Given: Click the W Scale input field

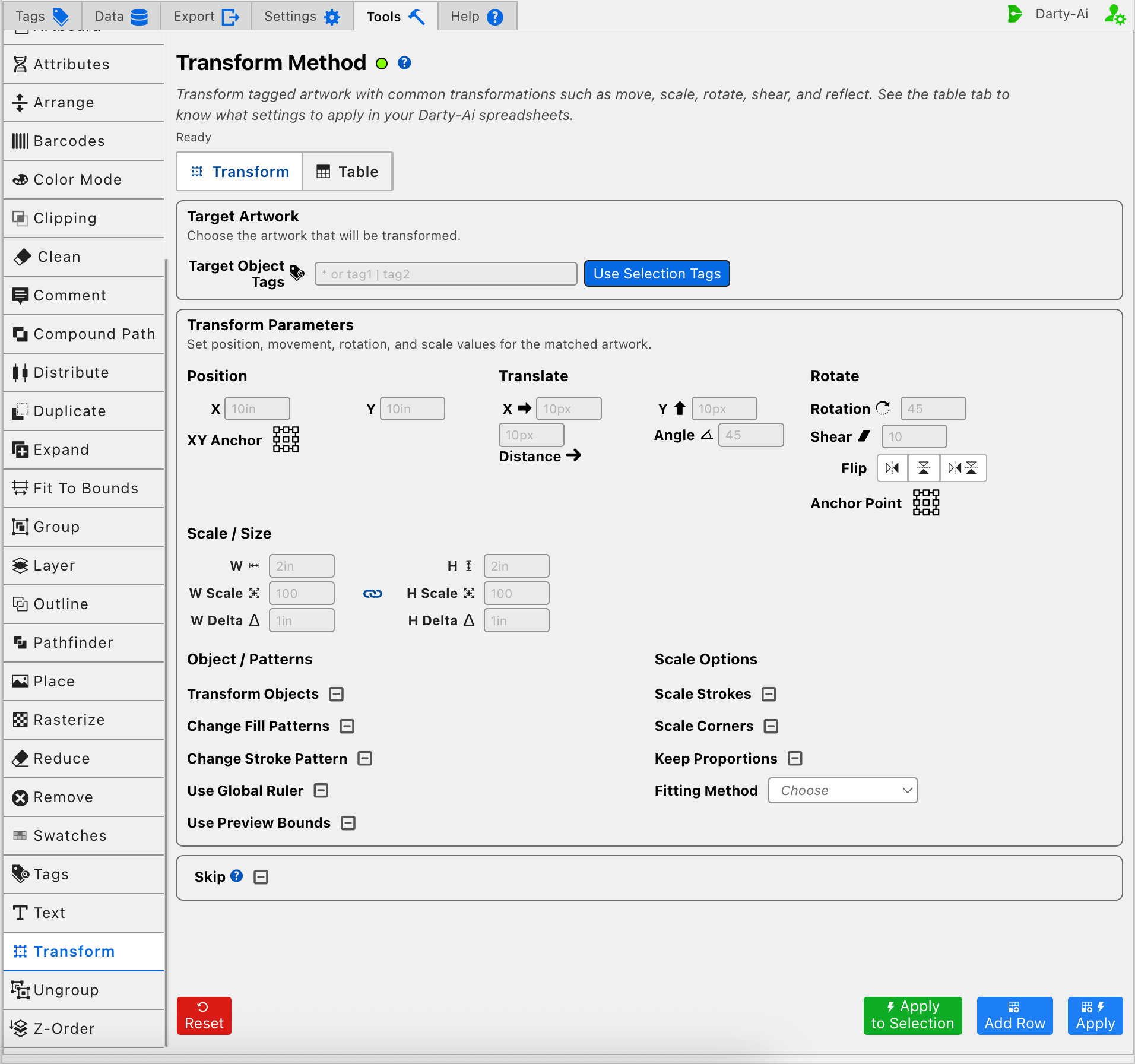Looking at the screenshot, I should (x=302, y=593).
